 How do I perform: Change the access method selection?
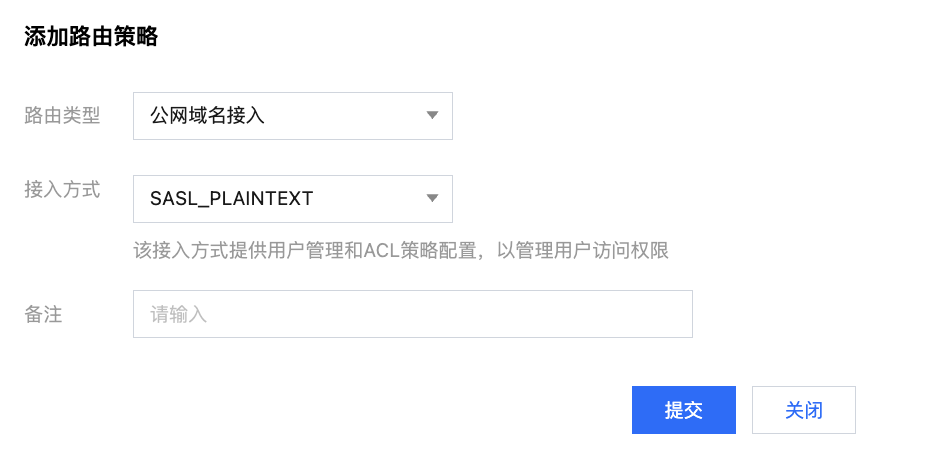[292, 198]
